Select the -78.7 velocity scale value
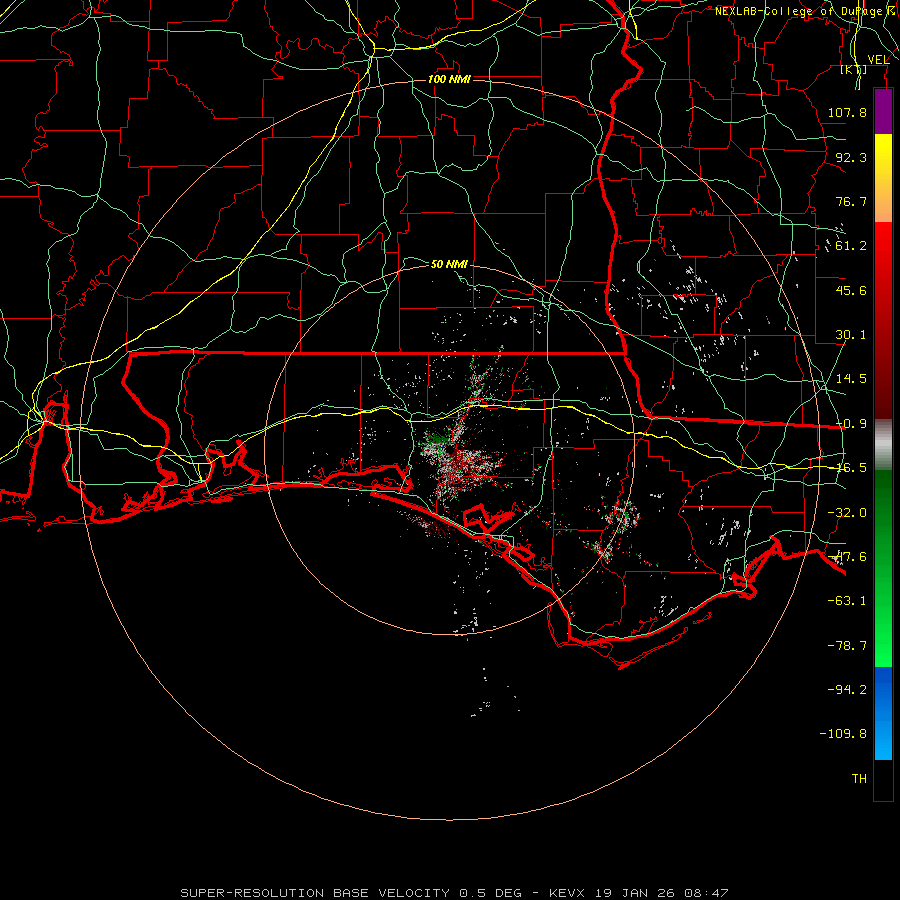The height and width of the screenshot is (900, 900). click(847, 646)
